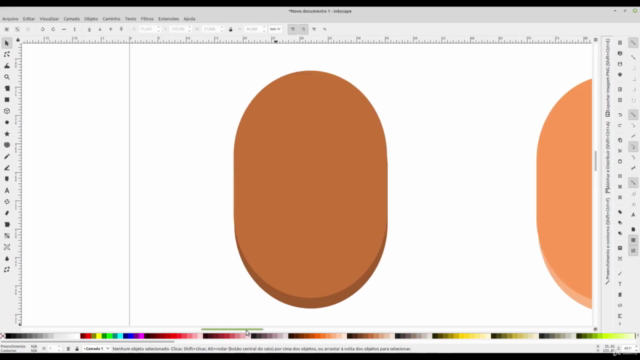Flip selection horizontally
The image size is (640, 360).
pyautogui.click(x=64, y=29)
